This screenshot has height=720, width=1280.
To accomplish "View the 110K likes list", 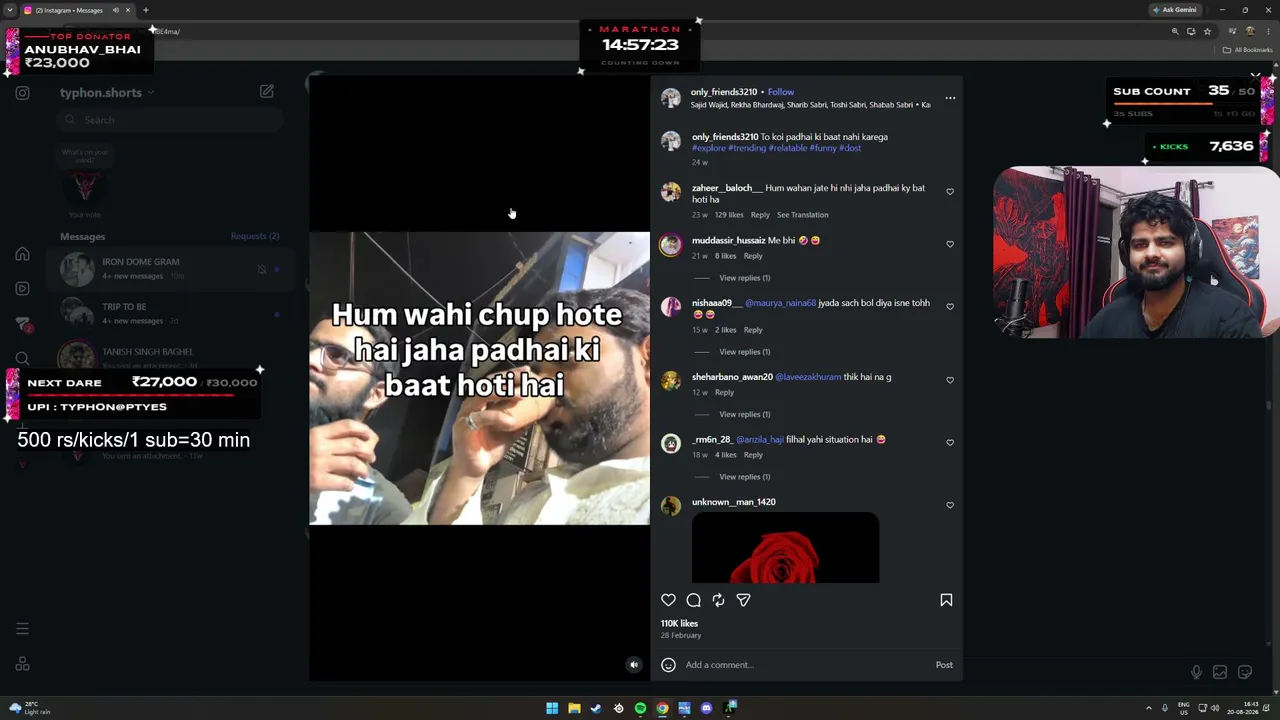I will tap(679, 623).
